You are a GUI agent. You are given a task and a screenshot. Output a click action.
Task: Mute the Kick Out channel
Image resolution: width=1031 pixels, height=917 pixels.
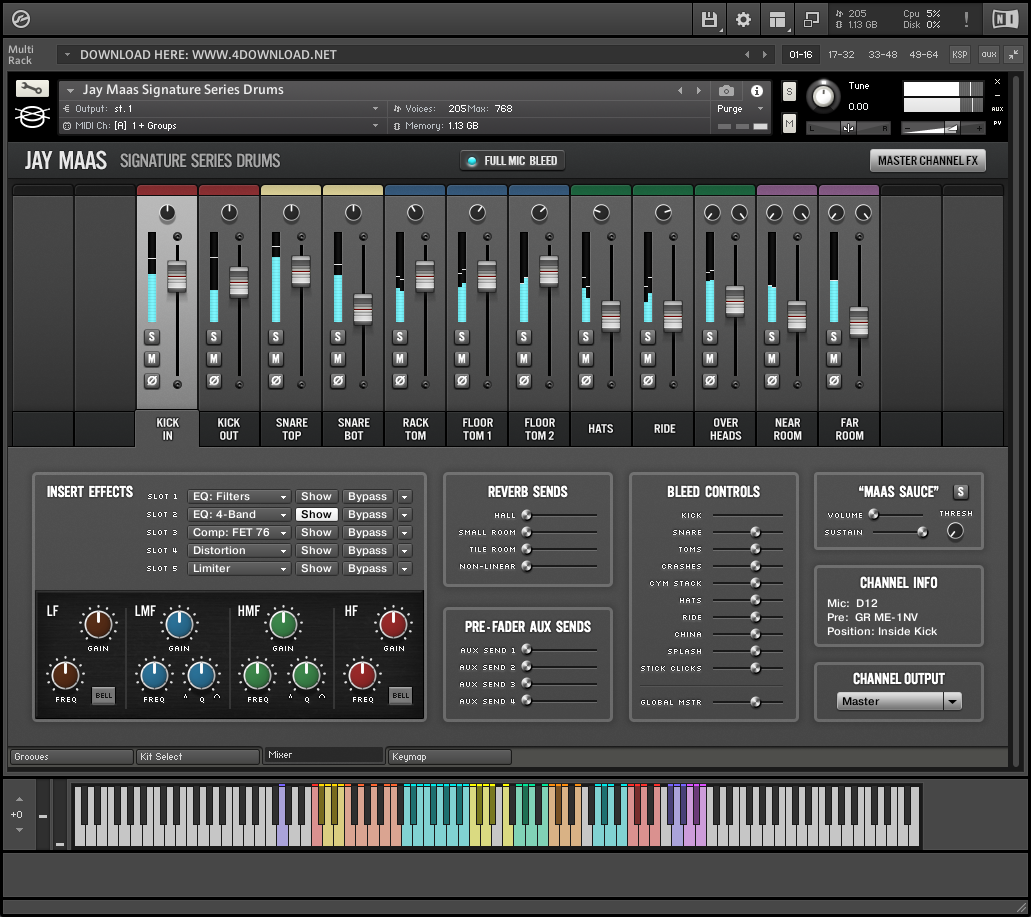click(214, 359)
